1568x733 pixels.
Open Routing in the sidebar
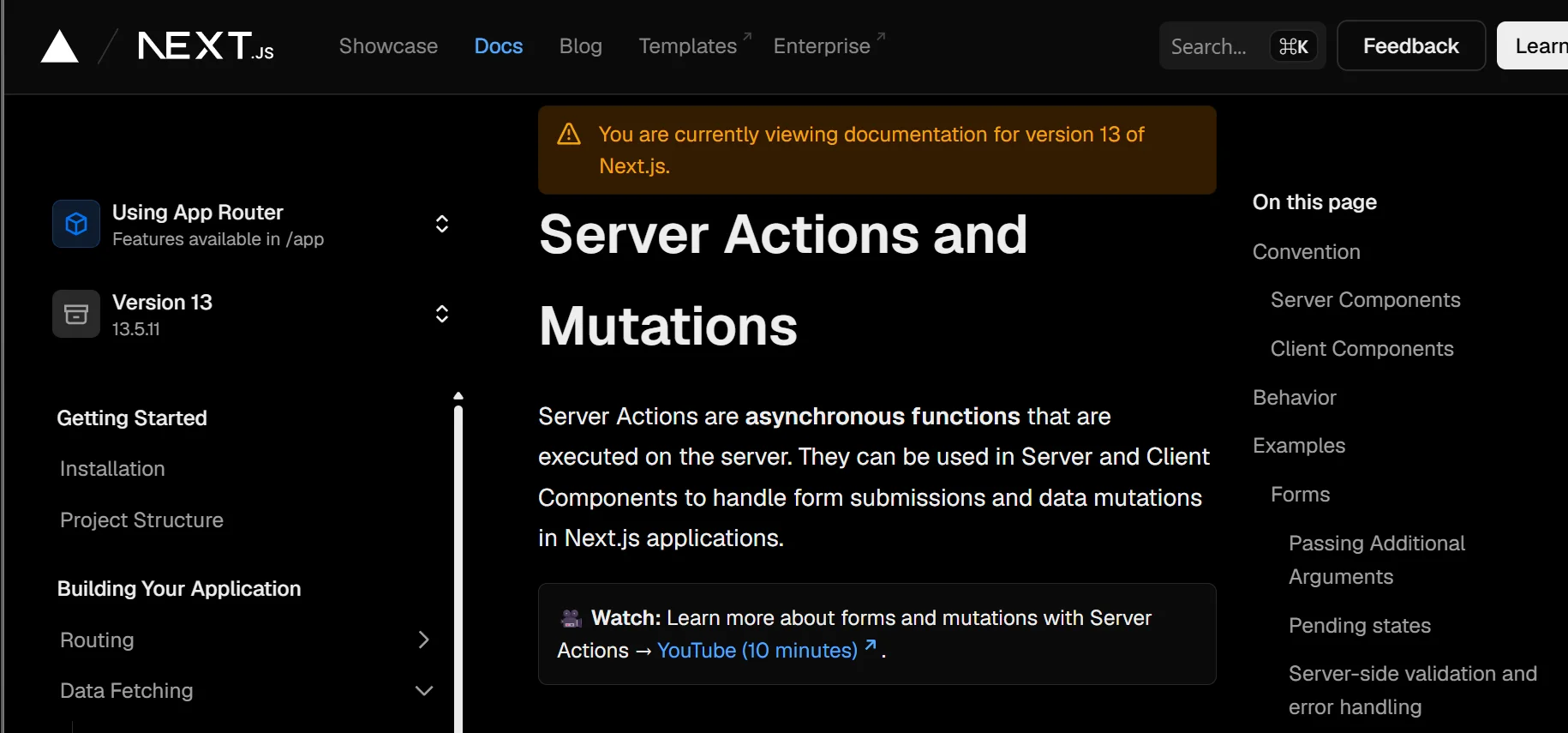(97, 640)
